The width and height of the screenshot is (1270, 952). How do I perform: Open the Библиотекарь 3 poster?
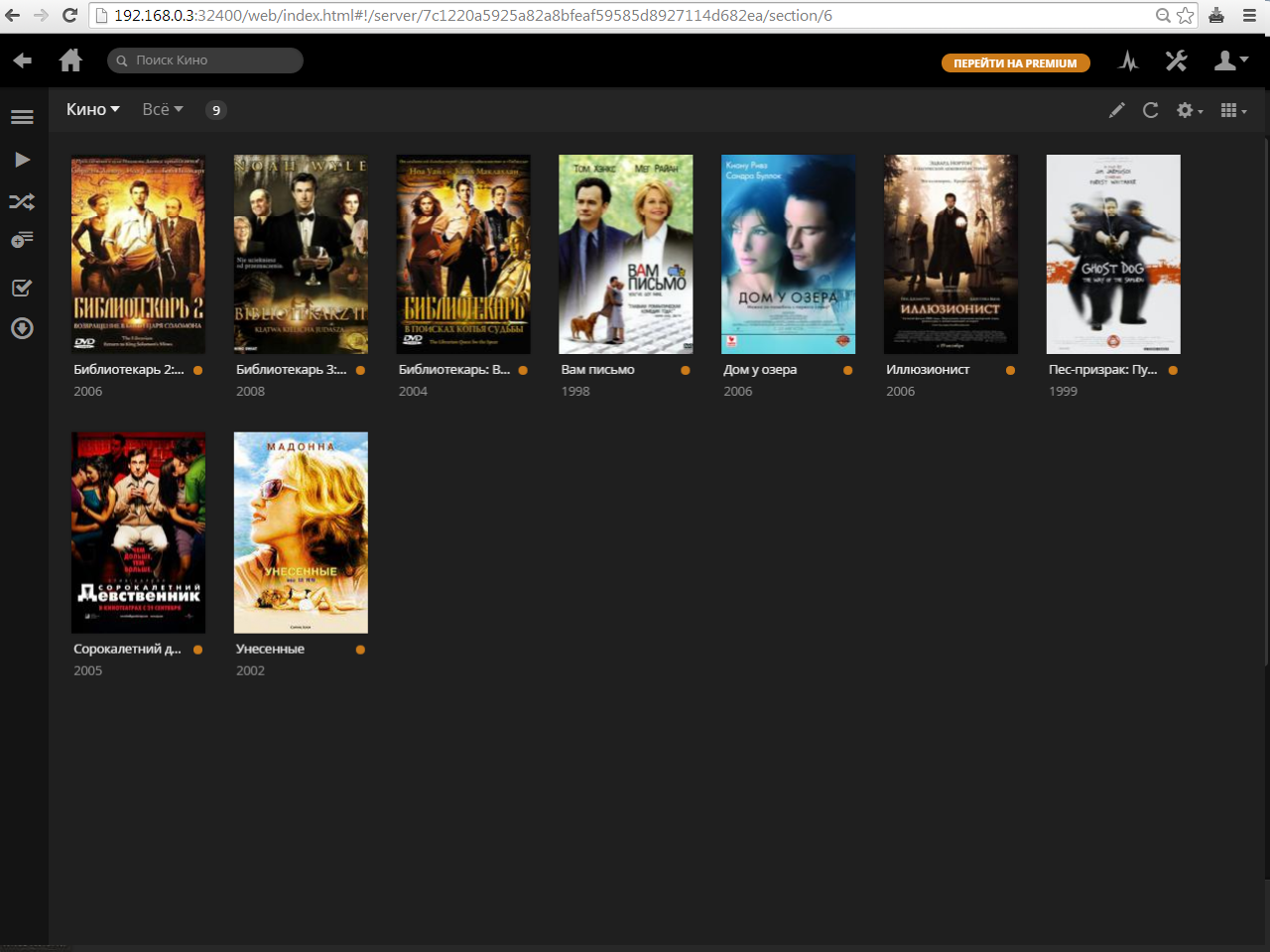click(301, 254)
